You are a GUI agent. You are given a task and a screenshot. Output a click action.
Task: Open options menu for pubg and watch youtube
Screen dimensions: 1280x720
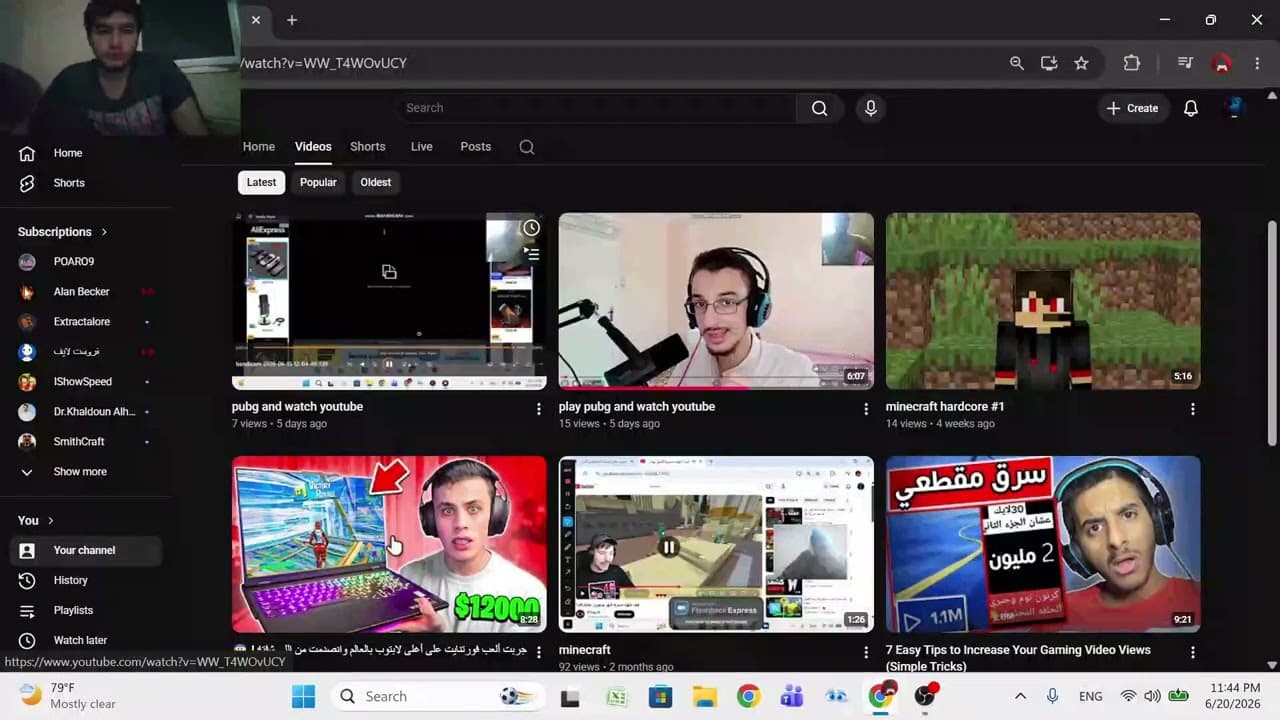[539, 409]
